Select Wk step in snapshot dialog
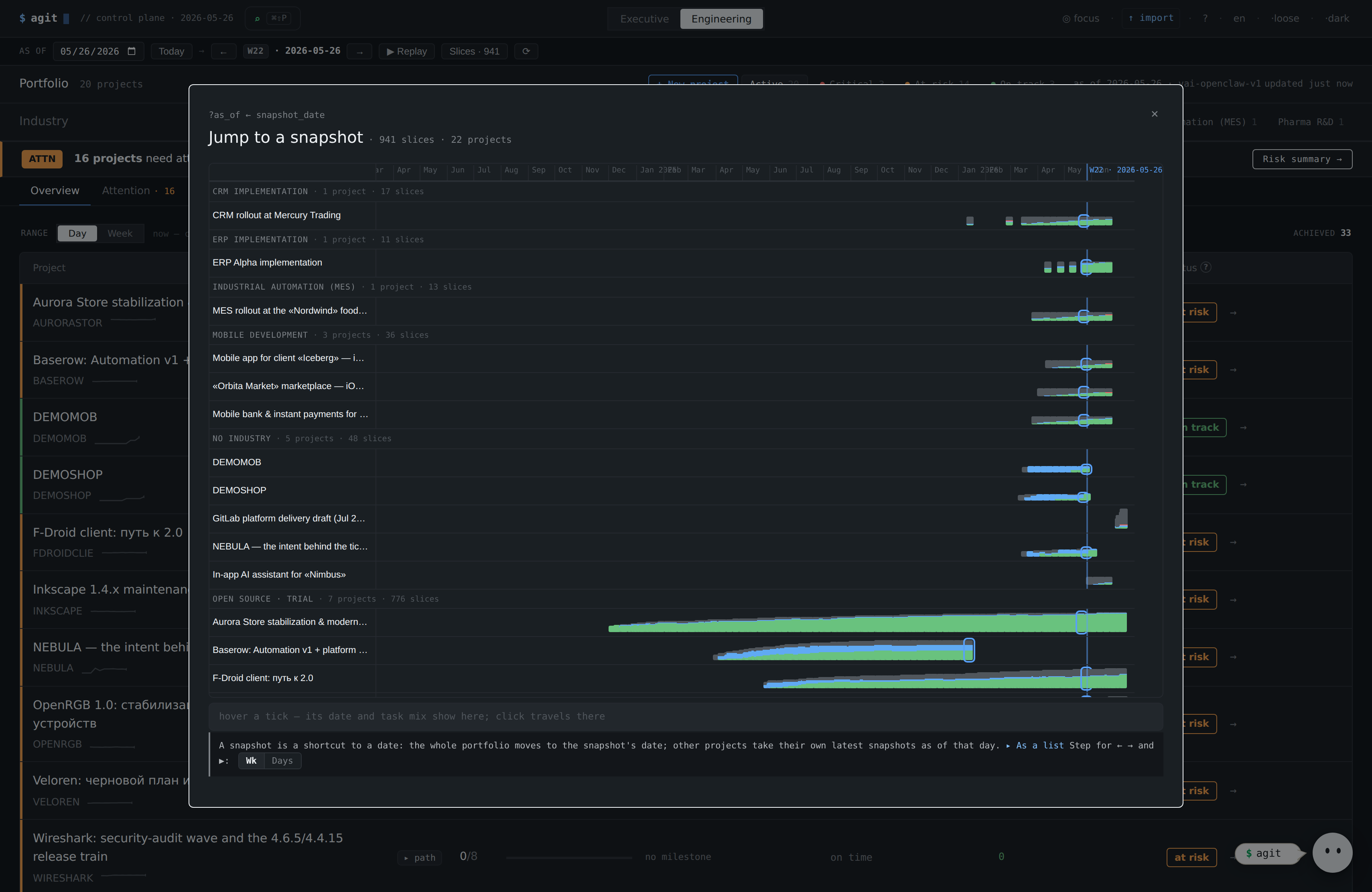The height and width of the screenshot is (892, 1372). [x=252, y=760]
